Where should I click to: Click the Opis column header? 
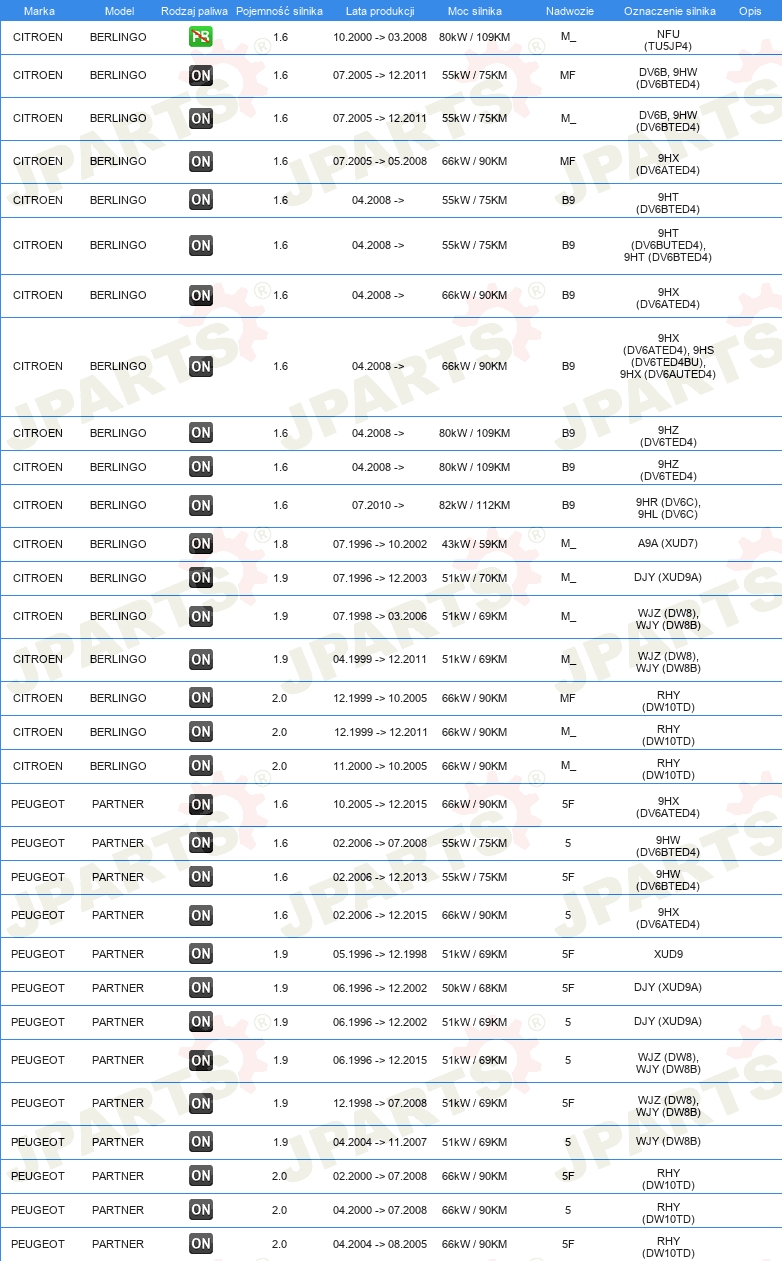tap(750, 11)
